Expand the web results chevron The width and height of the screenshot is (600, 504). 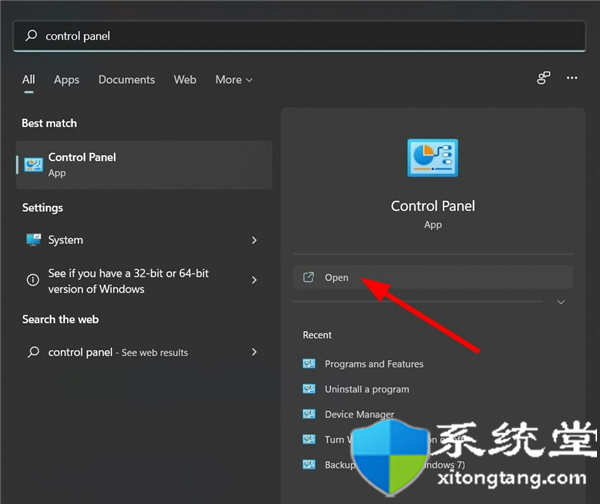pyautogui.click(x=253, y=352)
